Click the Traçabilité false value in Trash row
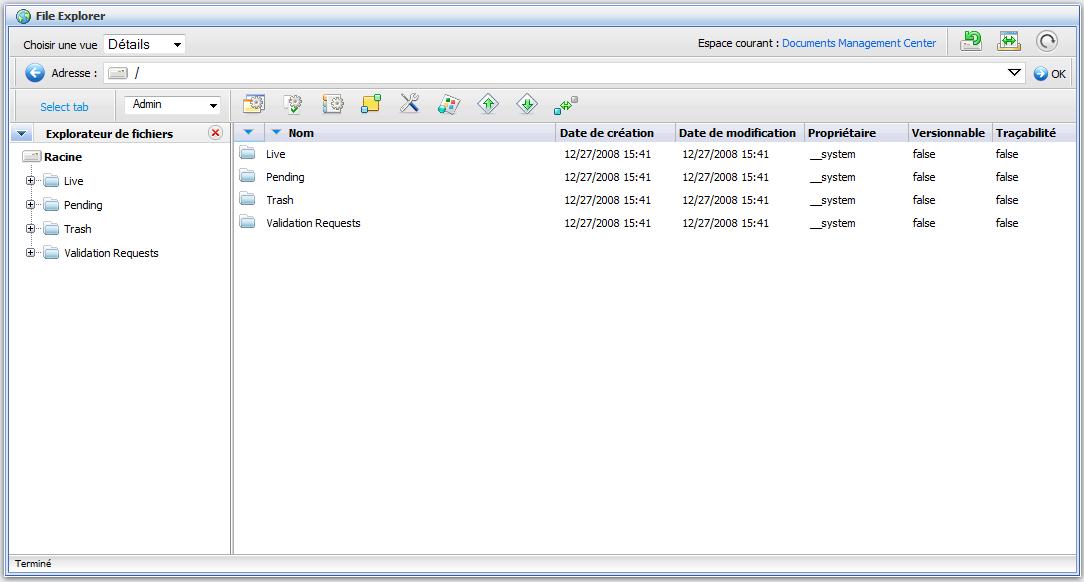This screenshot has width=1084, height=582. [1007, 200]
